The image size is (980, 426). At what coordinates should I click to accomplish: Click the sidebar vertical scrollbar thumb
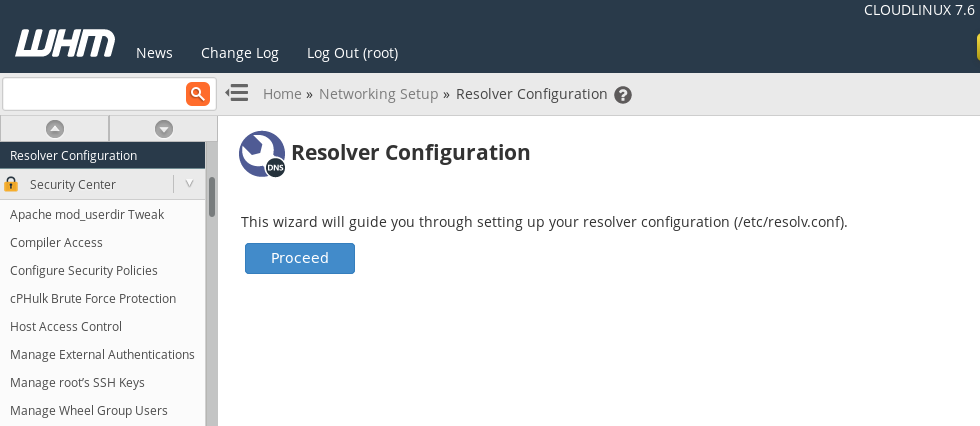pyautogui.click(x=212, y=197)
